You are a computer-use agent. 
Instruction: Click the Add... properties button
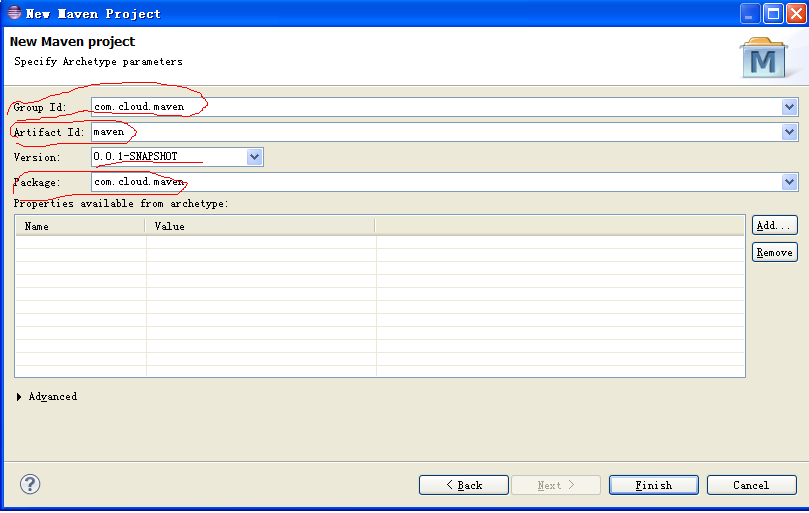[x=774, y=226]
